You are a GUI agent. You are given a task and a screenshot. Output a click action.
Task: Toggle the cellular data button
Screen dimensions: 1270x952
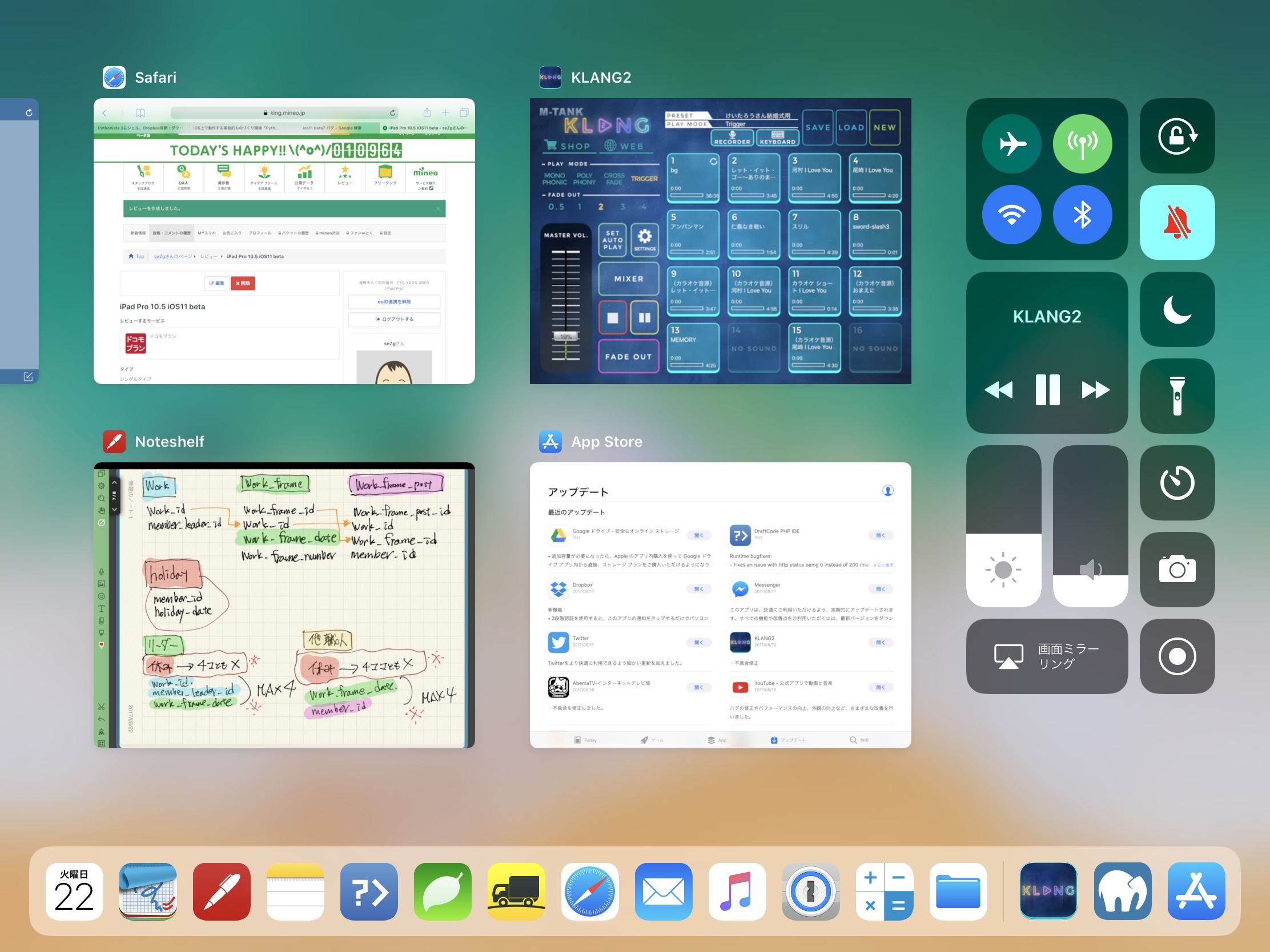(x=1082, y=143)
